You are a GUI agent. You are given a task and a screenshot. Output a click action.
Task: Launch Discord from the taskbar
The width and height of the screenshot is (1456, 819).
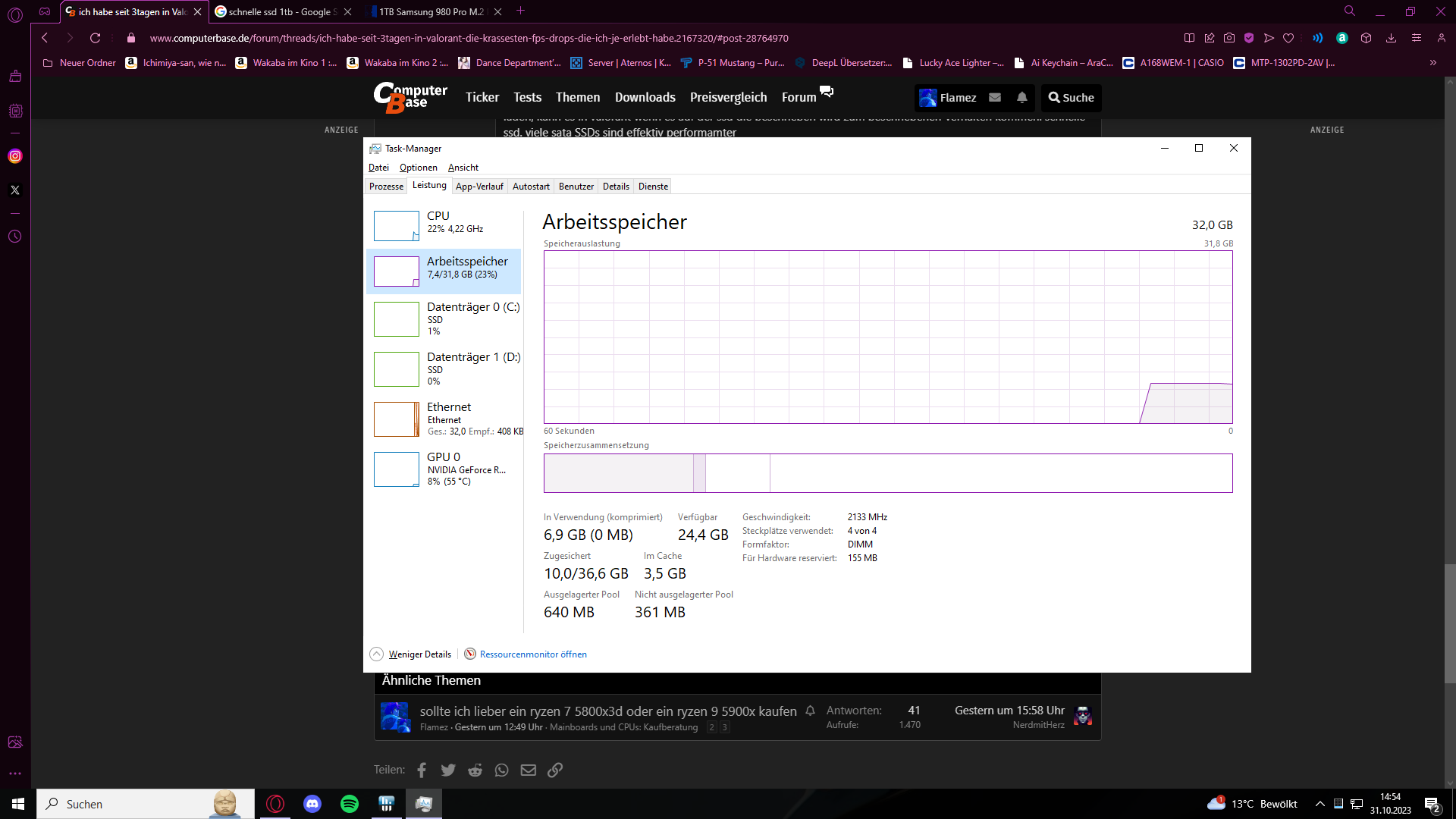click(312, 804)
